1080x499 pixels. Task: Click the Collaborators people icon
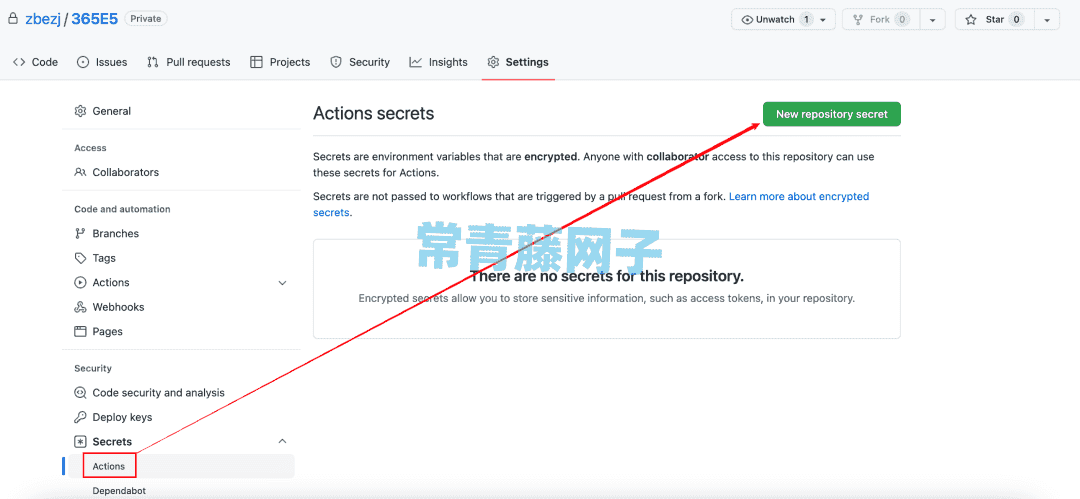80,172
